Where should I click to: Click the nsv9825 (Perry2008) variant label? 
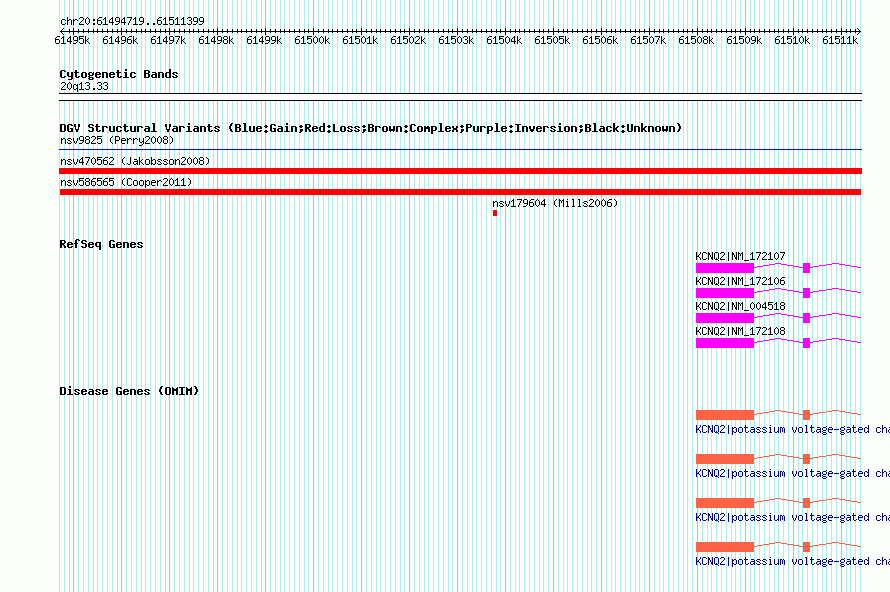(117, 140)
